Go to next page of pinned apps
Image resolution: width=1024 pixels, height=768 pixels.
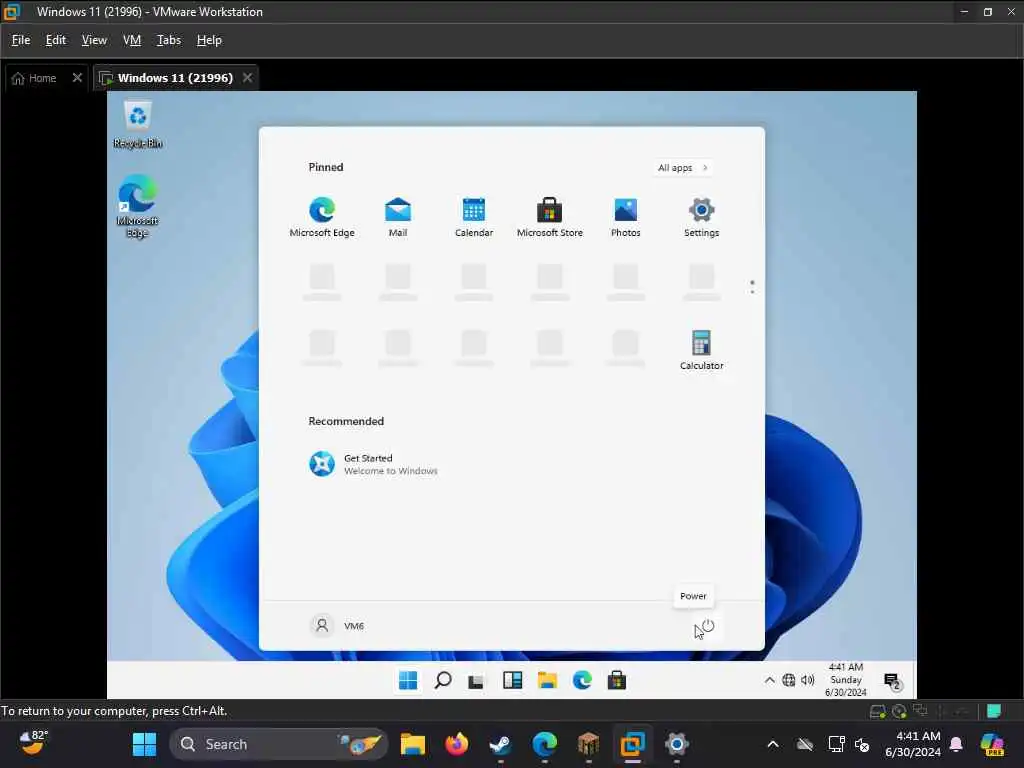752,291
